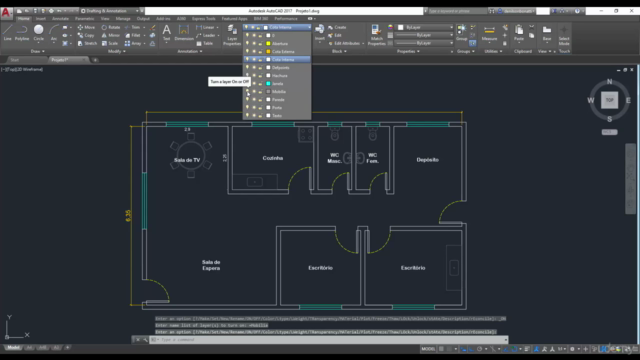Click the Array tool

[x=133, y=43]
